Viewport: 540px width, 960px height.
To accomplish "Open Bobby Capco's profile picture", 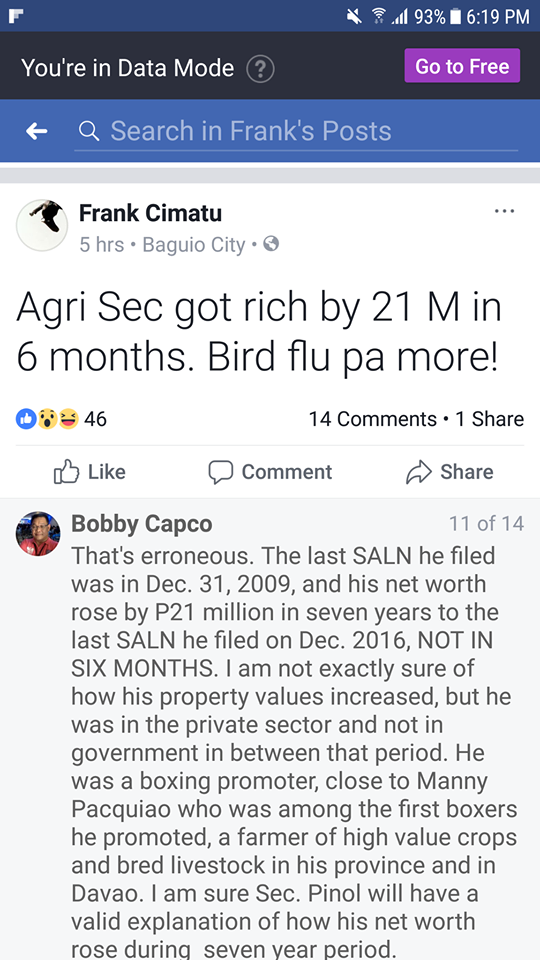I will click(38, 533).
